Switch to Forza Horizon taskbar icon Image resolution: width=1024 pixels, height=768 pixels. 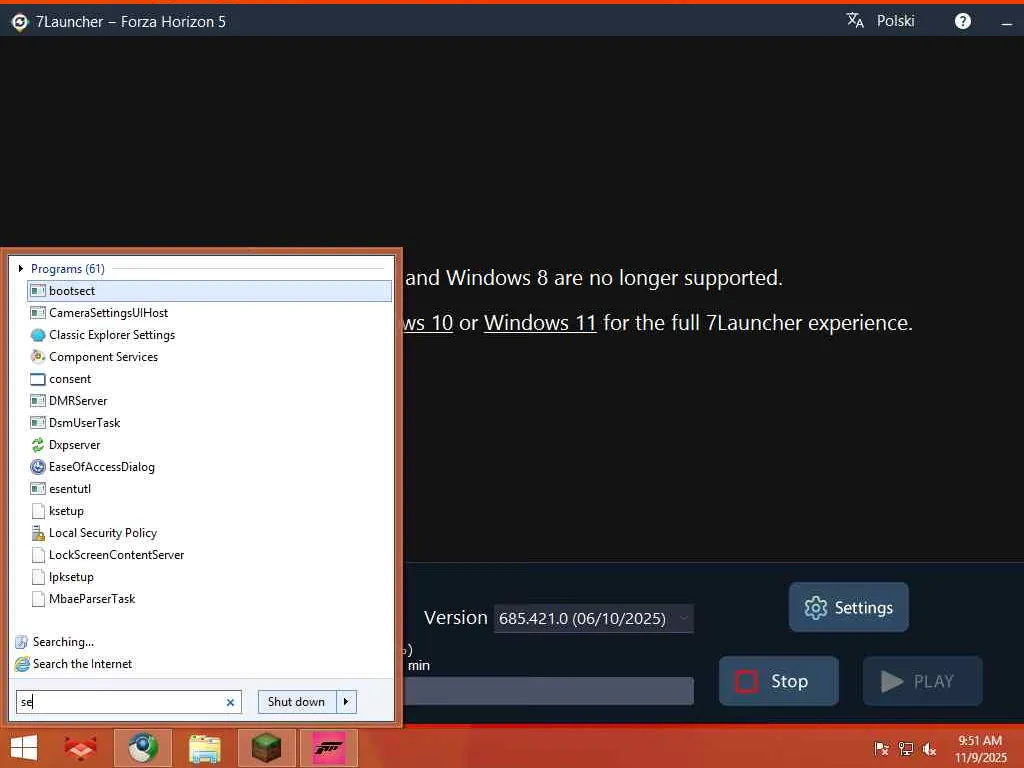tap(328, 748)
